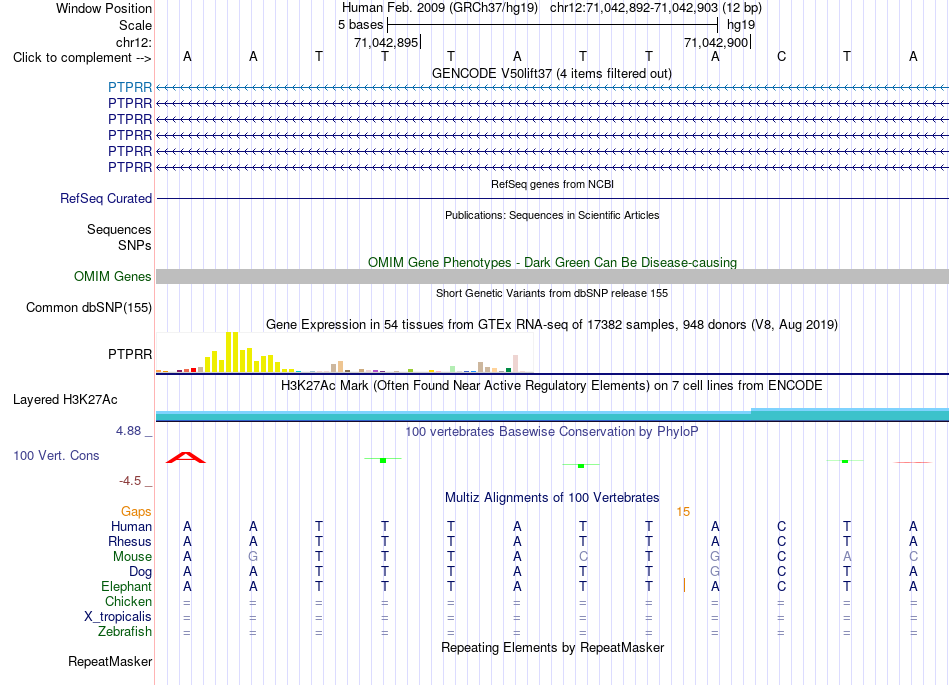Click 'Short Genetic Variants from dbSNP release 155'
This screenshot has height=685, width=950.
coord(552,293)
